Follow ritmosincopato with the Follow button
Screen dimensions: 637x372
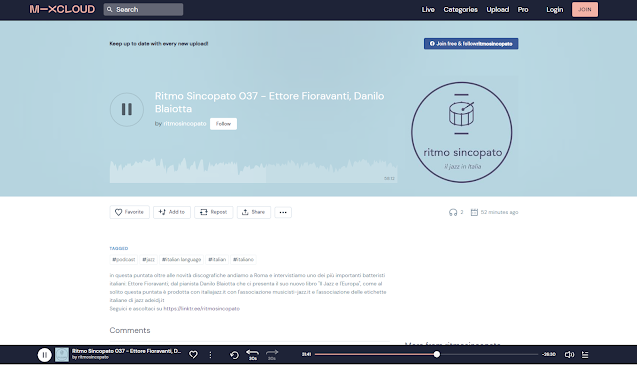[x=223, y=123]
